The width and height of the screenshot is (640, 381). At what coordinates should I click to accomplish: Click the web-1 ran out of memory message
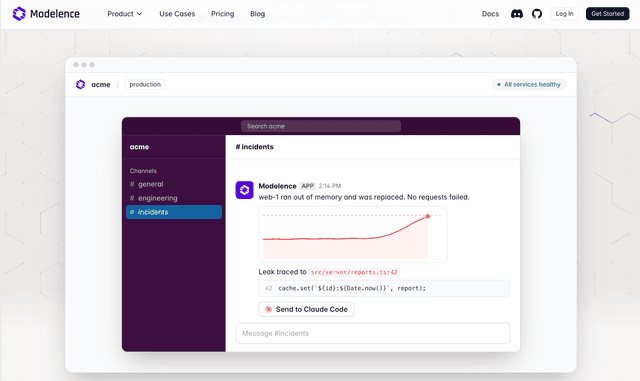pos(364,197)
